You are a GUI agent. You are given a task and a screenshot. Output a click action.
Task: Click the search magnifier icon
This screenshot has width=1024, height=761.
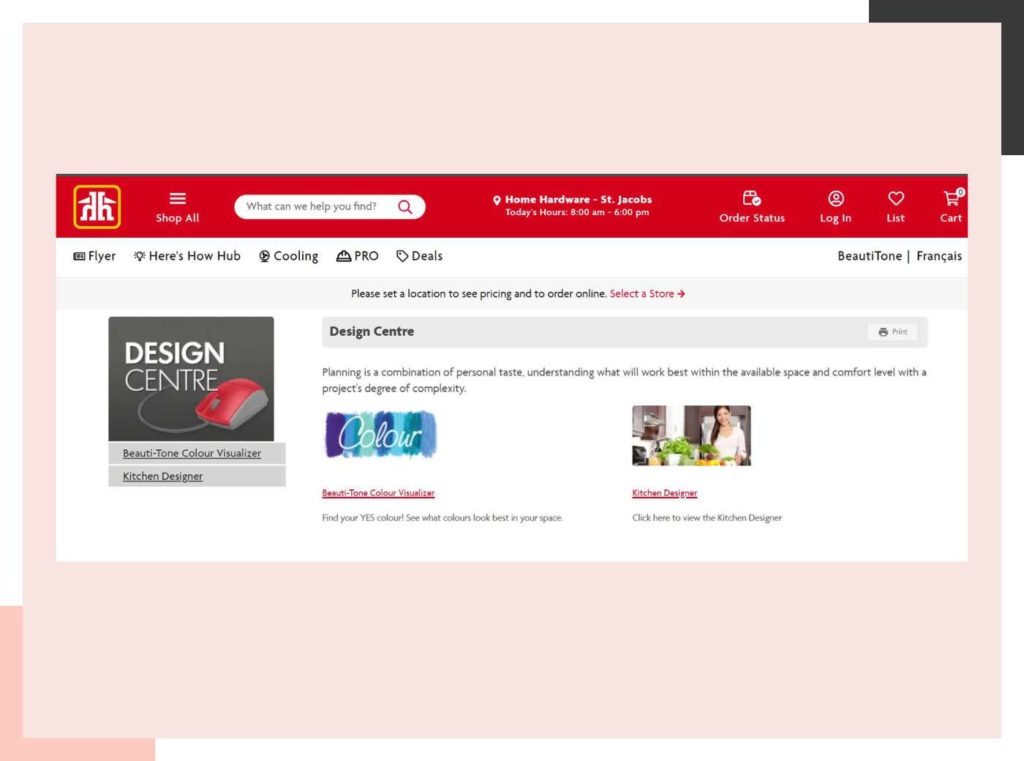[x=405, y=207]
